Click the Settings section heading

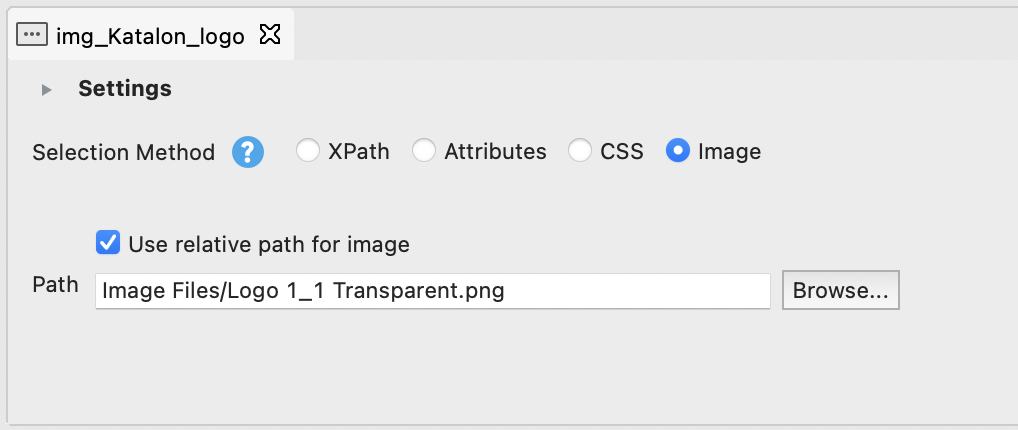point(125,89)
